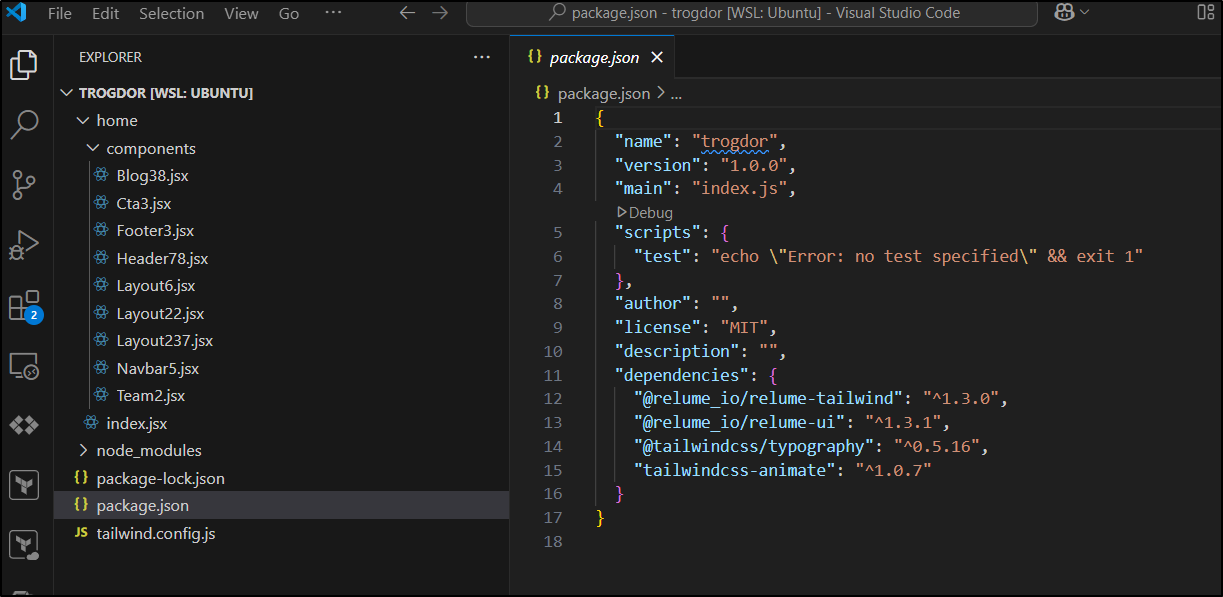Click line number 18 in the gutter
The height and width of the screenshot is (597, 1223).
[x=553, y=541]
